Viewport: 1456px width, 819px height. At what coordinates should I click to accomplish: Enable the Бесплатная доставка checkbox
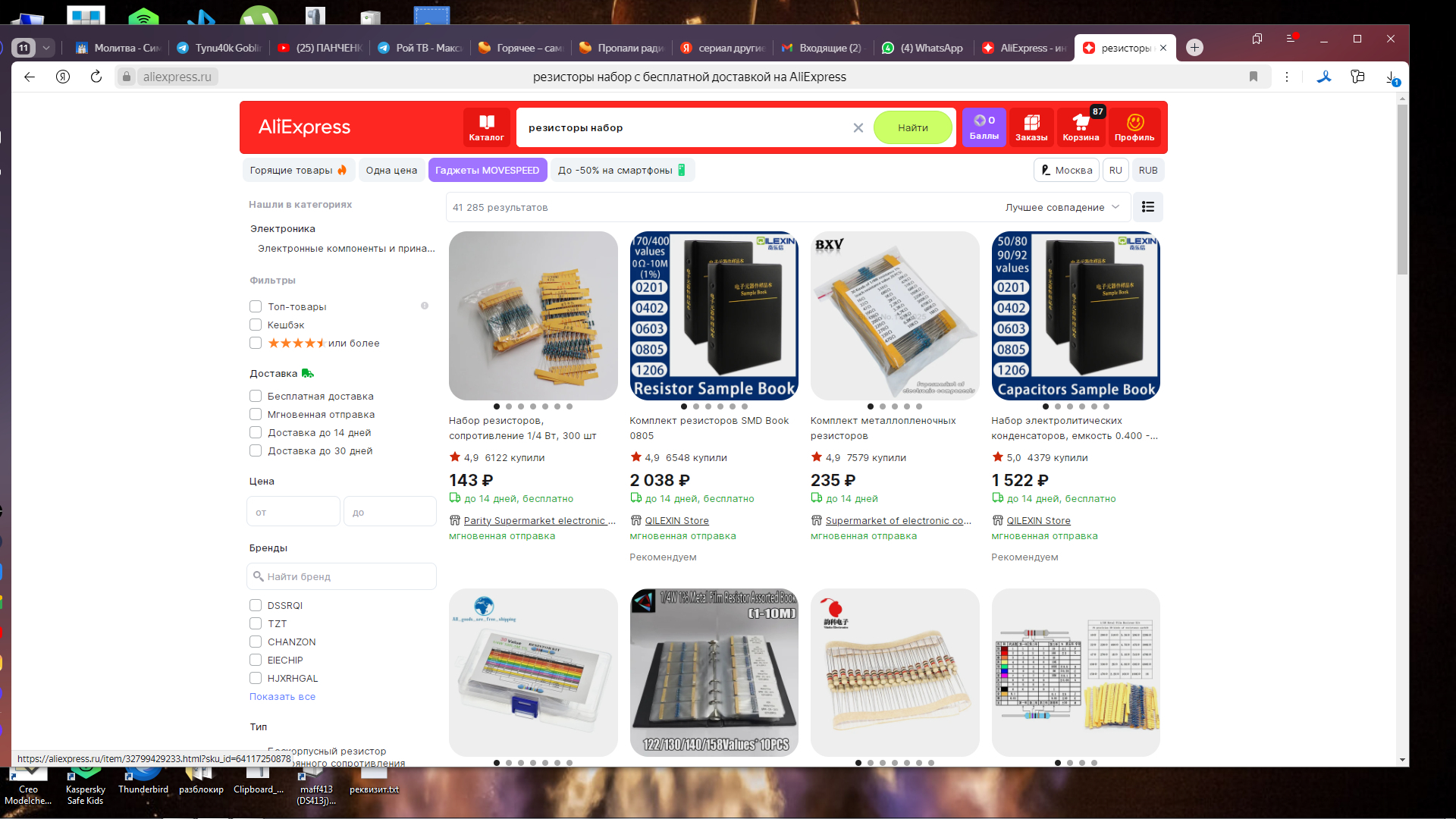(x=256, y=396)
